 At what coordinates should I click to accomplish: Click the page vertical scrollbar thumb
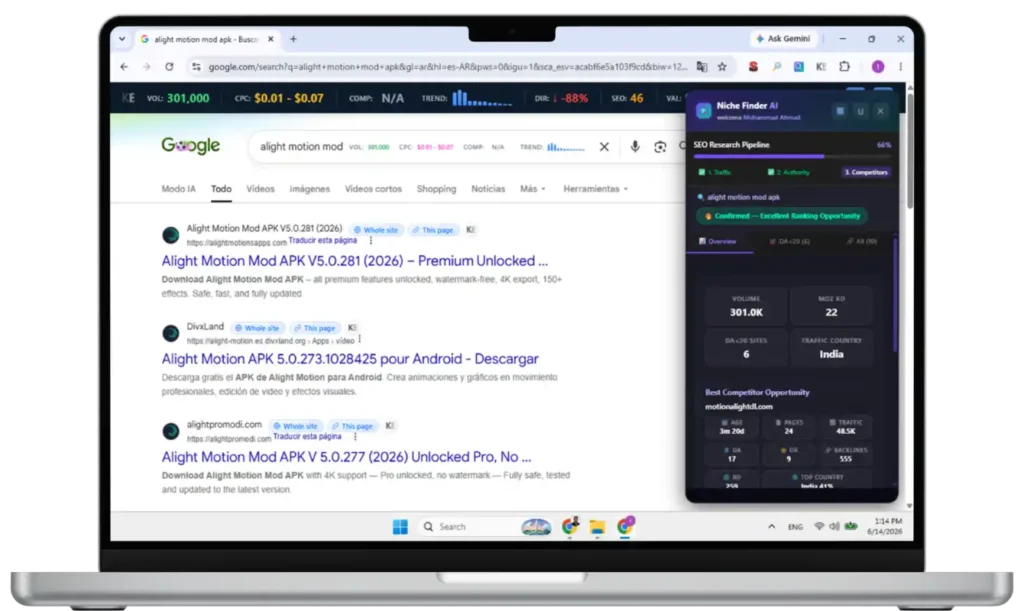tap(909, 150)
